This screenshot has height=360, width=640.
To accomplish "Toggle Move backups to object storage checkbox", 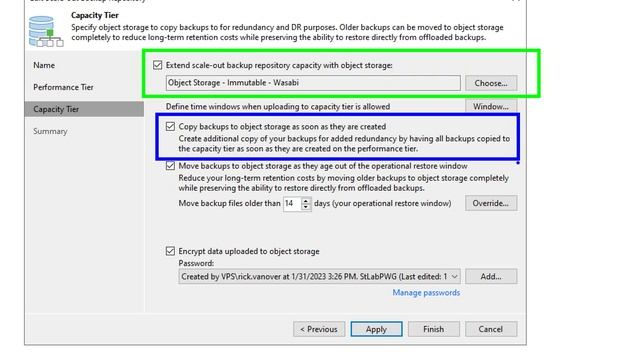I will point(170,166).
